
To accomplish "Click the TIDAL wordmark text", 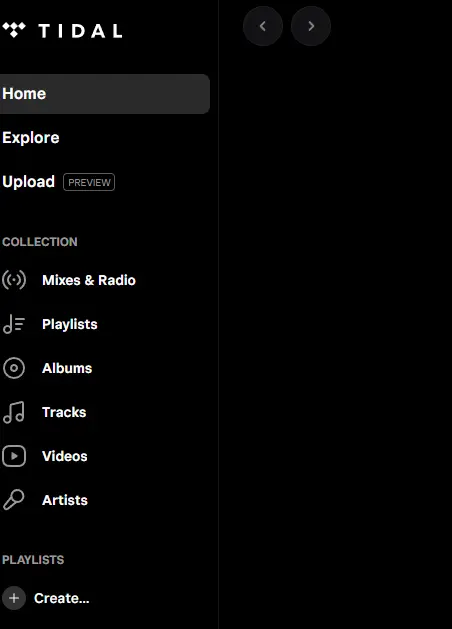I will click(80, 31).
